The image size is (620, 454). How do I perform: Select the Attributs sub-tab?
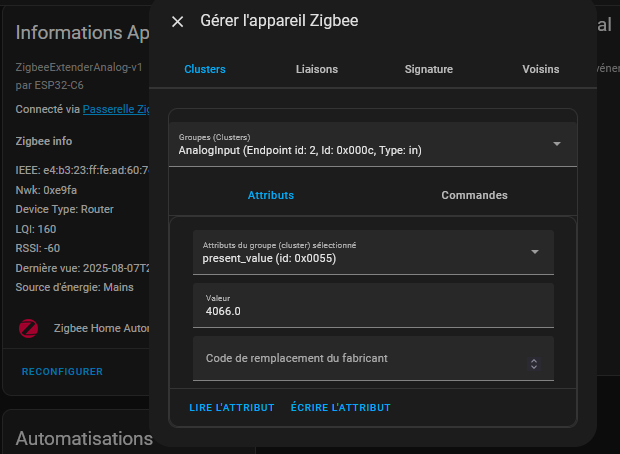point(271,195)
